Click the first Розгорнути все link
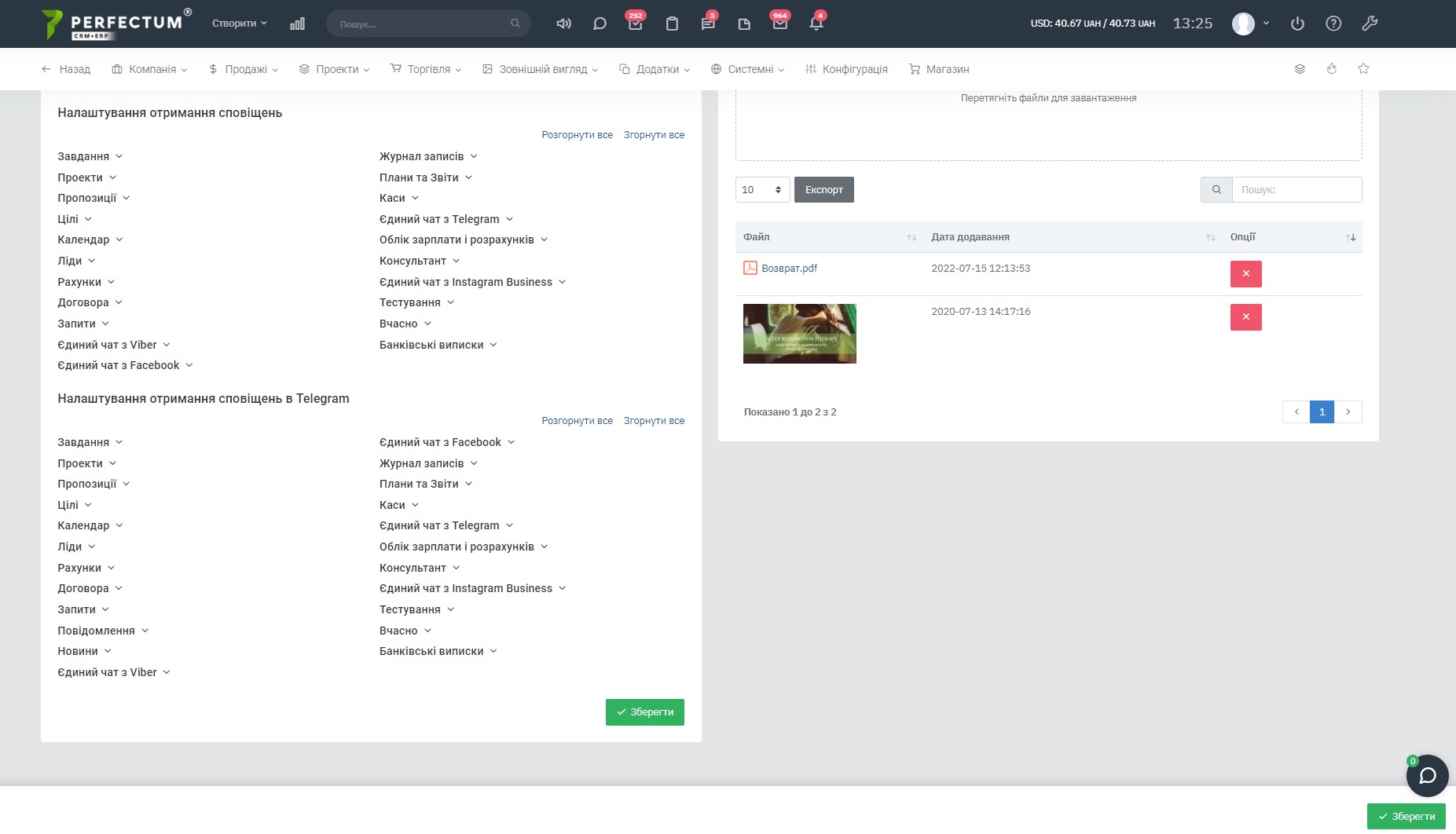Viewport: 1456px width, 834px height. pos(577,135)
